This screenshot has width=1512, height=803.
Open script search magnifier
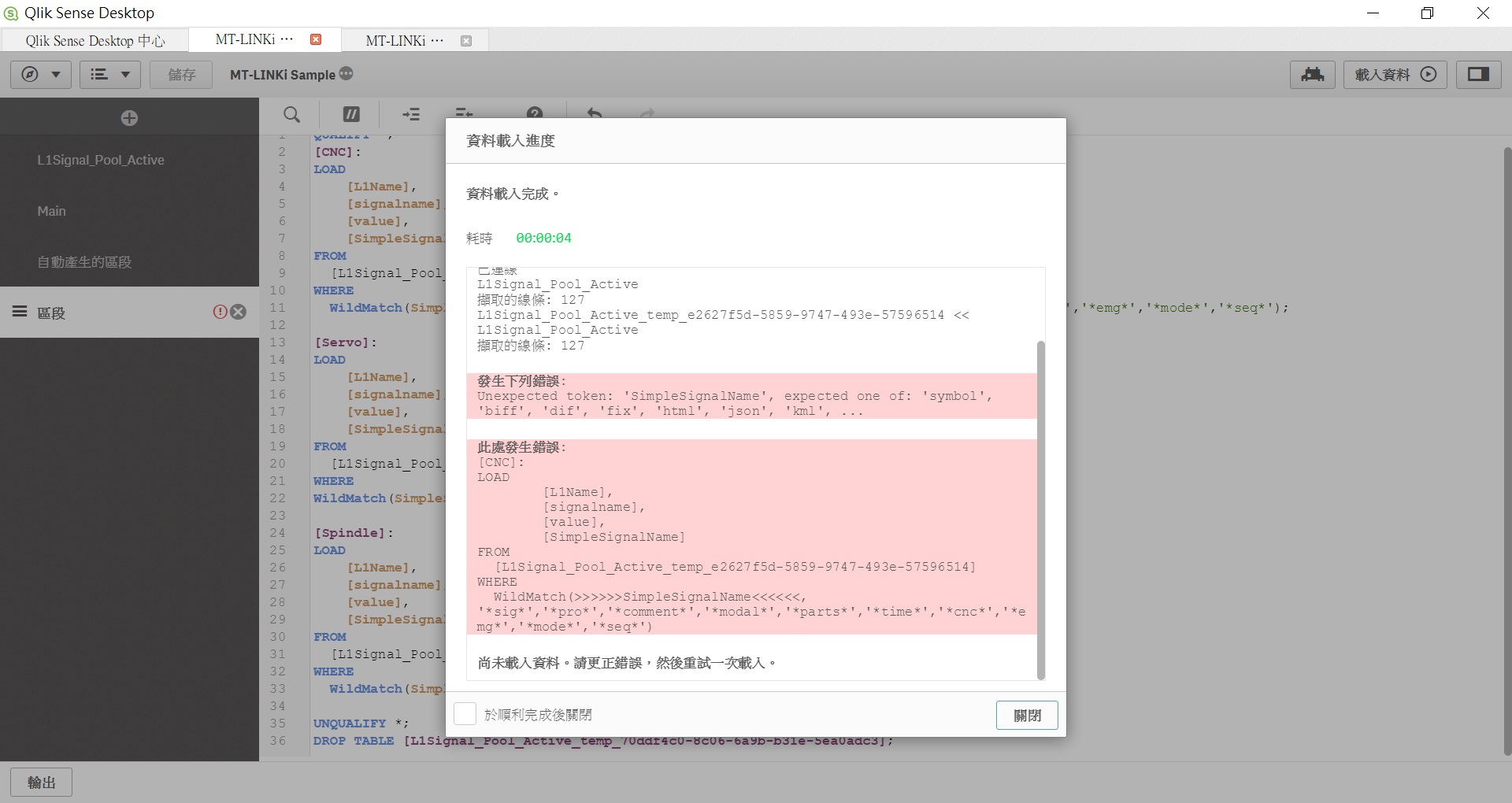pyautogui.click(x=291, y=115)
